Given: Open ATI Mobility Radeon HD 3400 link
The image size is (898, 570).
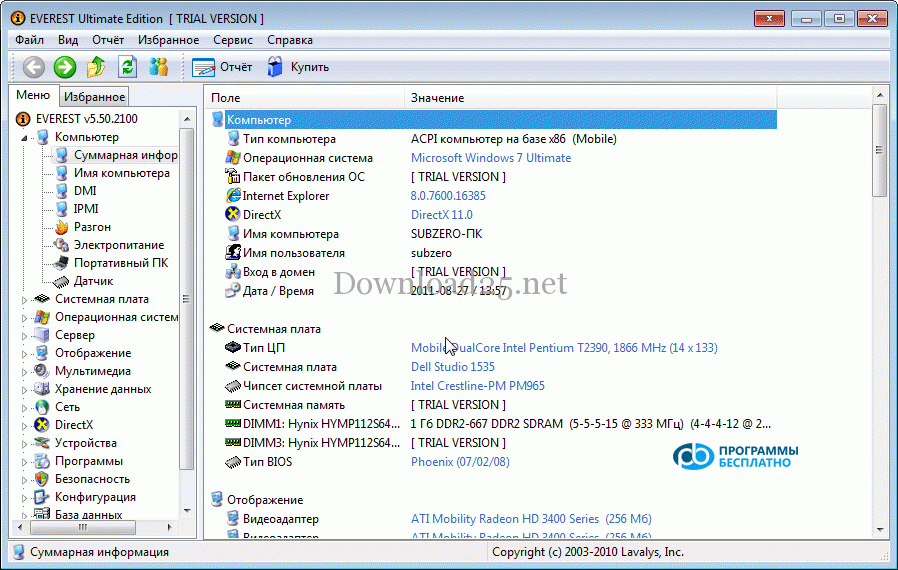Looking at the screenshot, I should click(x=531, y=519).
